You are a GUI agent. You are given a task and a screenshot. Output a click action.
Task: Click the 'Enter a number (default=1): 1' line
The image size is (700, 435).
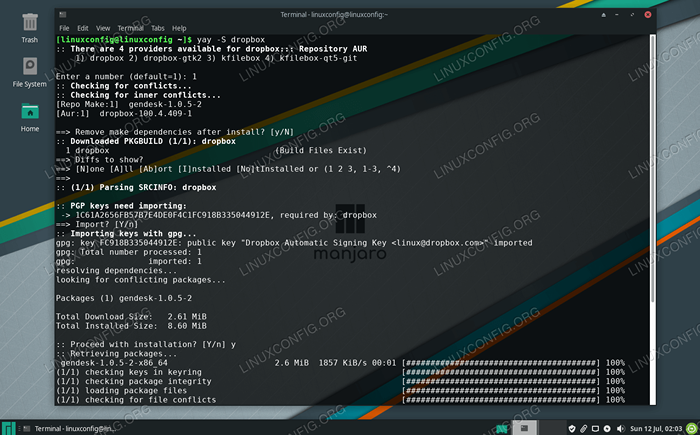coord(126,77)
